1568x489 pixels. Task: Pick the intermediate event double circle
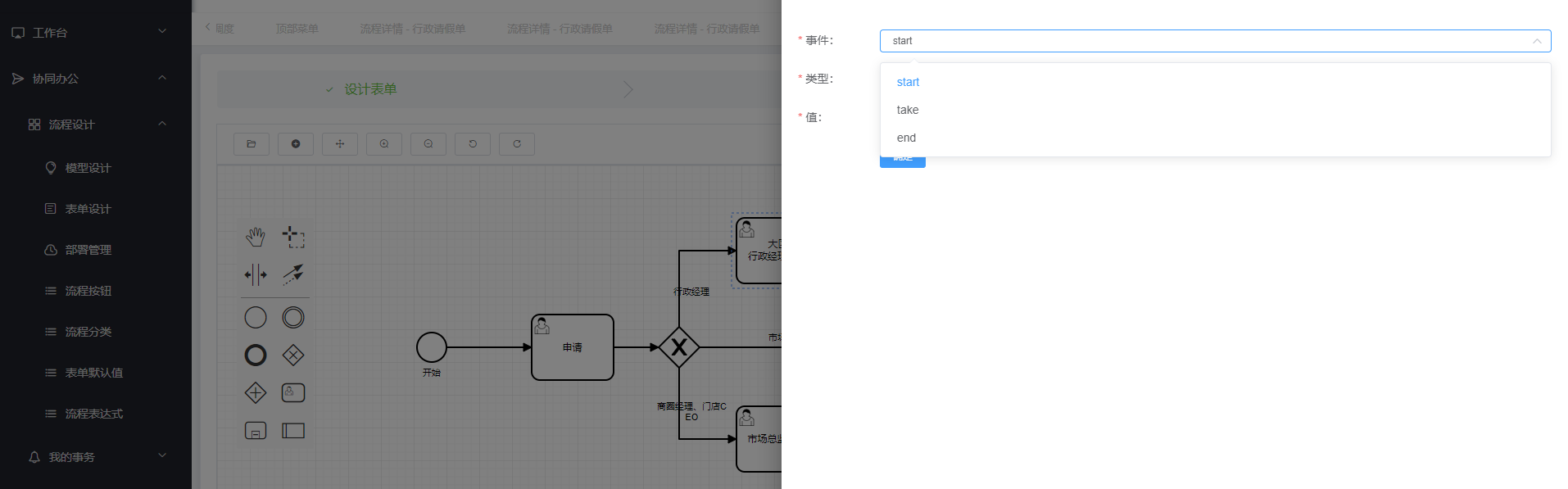(x=293, y=318)
